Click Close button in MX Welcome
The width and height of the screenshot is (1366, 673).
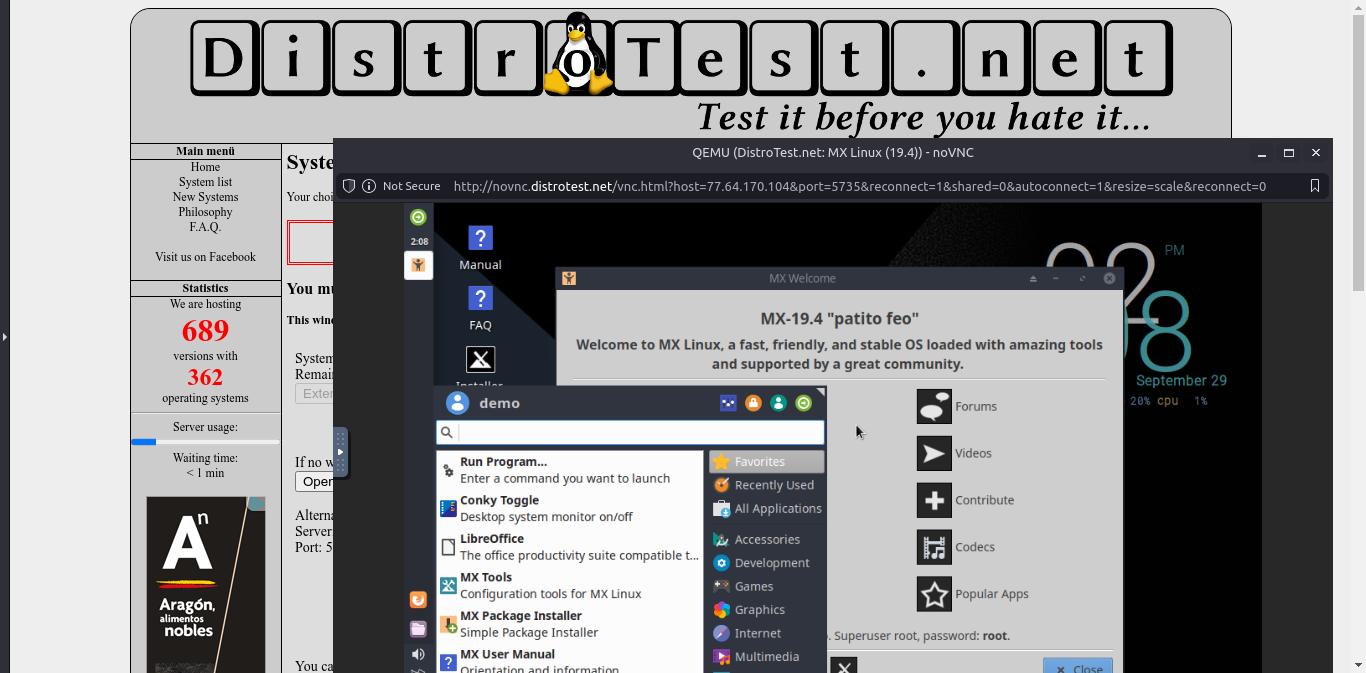click(1078, 667)
